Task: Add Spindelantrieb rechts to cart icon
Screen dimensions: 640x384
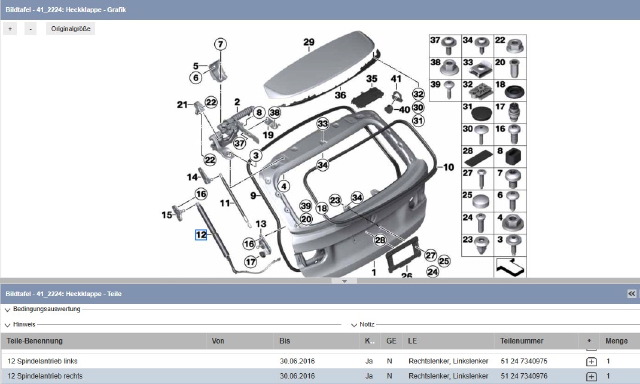Action: 591,376
